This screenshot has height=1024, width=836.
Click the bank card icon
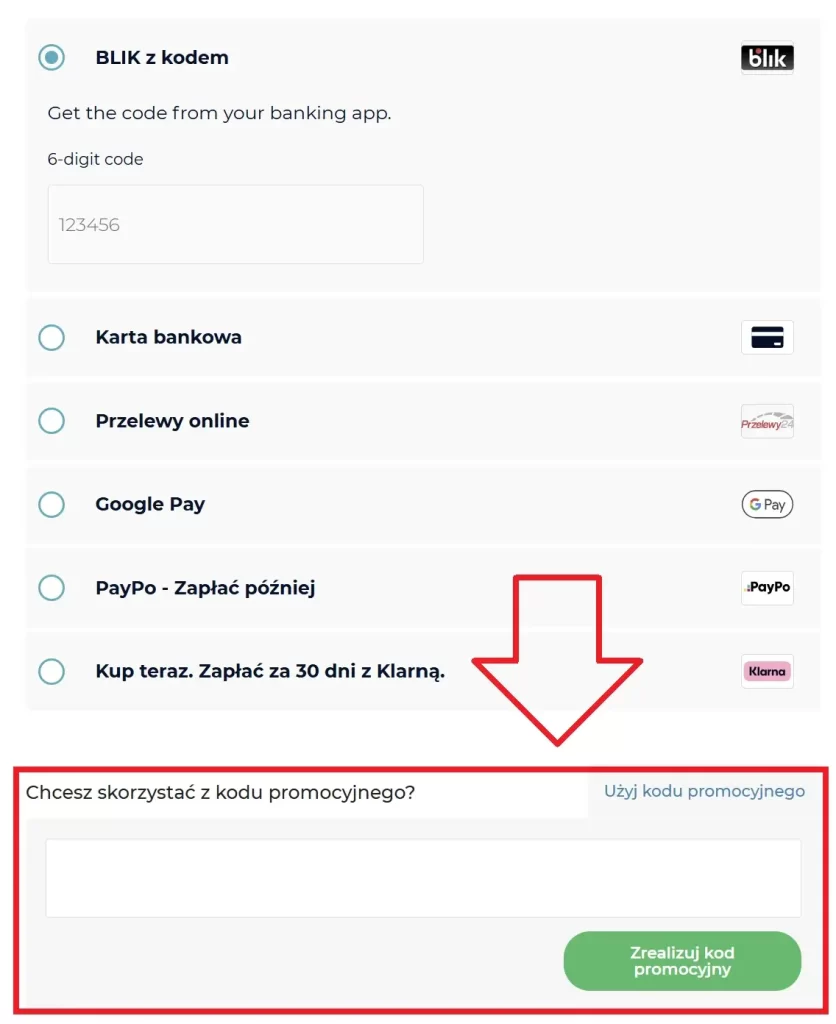[767, 337]
